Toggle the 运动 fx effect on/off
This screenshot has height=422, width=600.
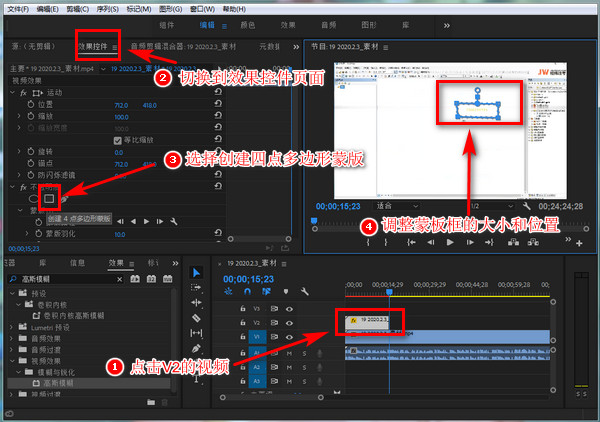(23, 93)
